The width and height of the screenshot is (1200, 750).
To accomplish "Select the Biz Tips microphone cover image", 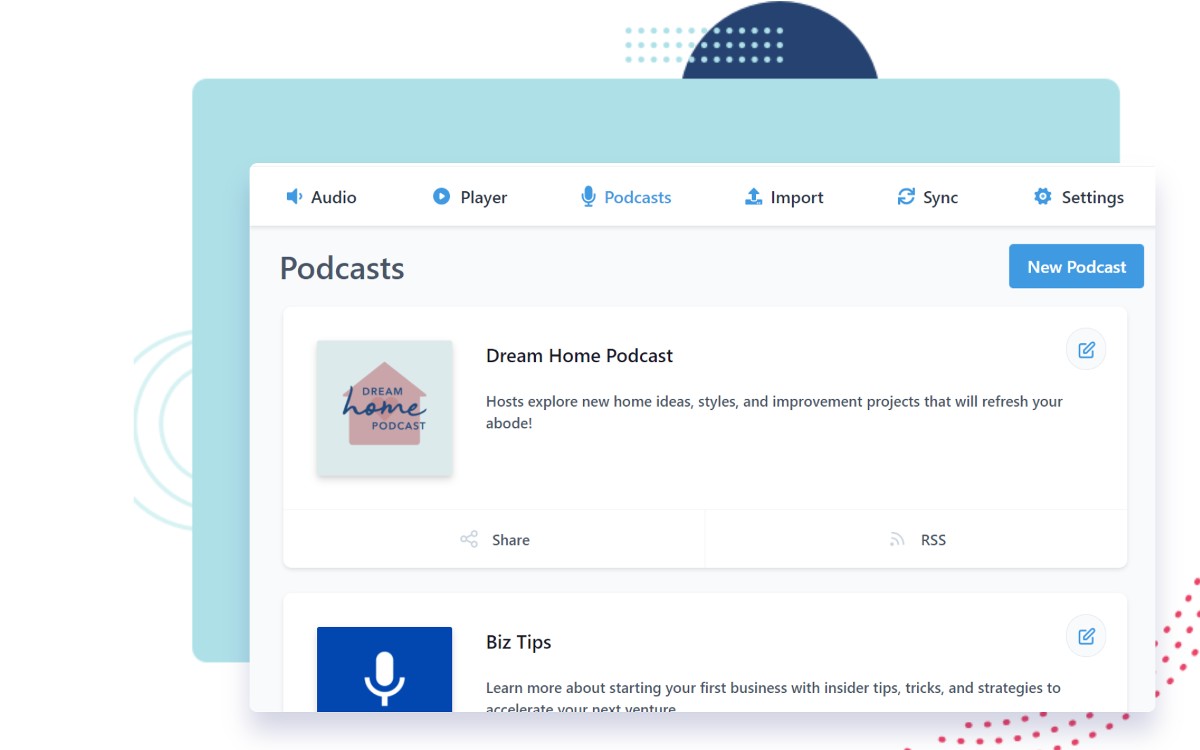I will click(385, 670).
